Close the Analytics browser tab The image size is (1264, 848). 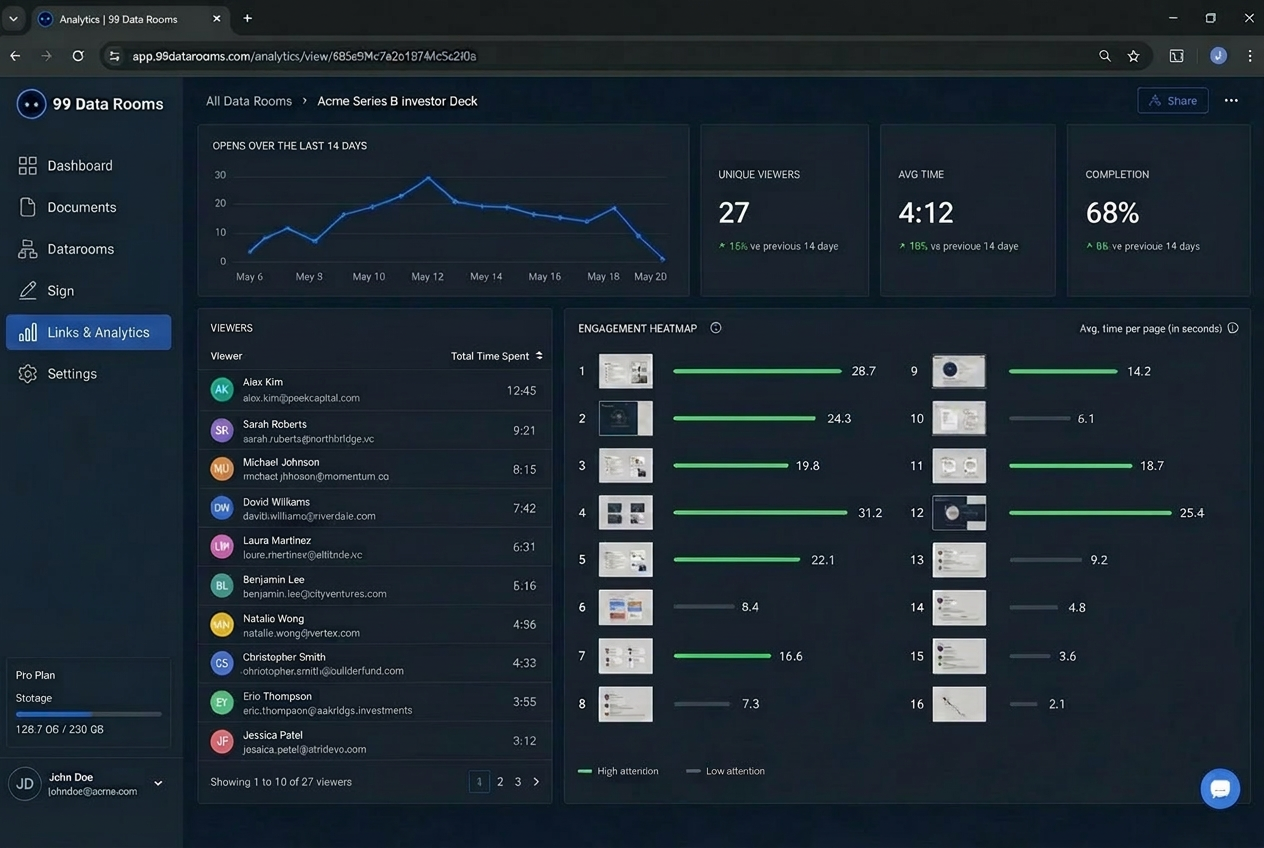[x=218, y=19]
